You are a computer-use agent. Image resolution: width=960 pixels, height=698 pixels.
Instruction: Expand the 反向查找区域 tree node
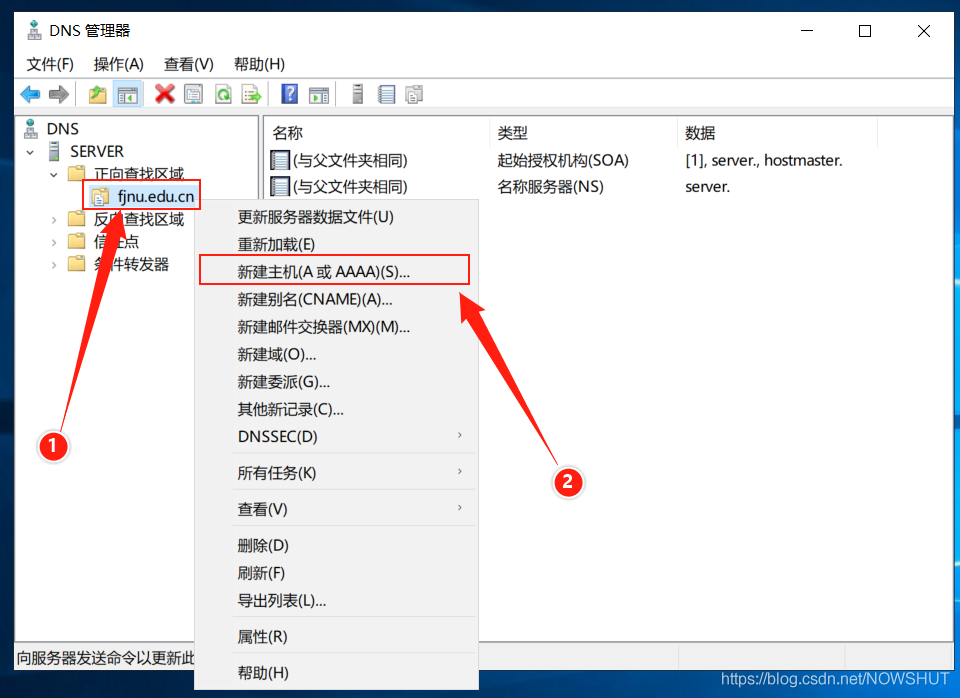click(x=54, y=220)
